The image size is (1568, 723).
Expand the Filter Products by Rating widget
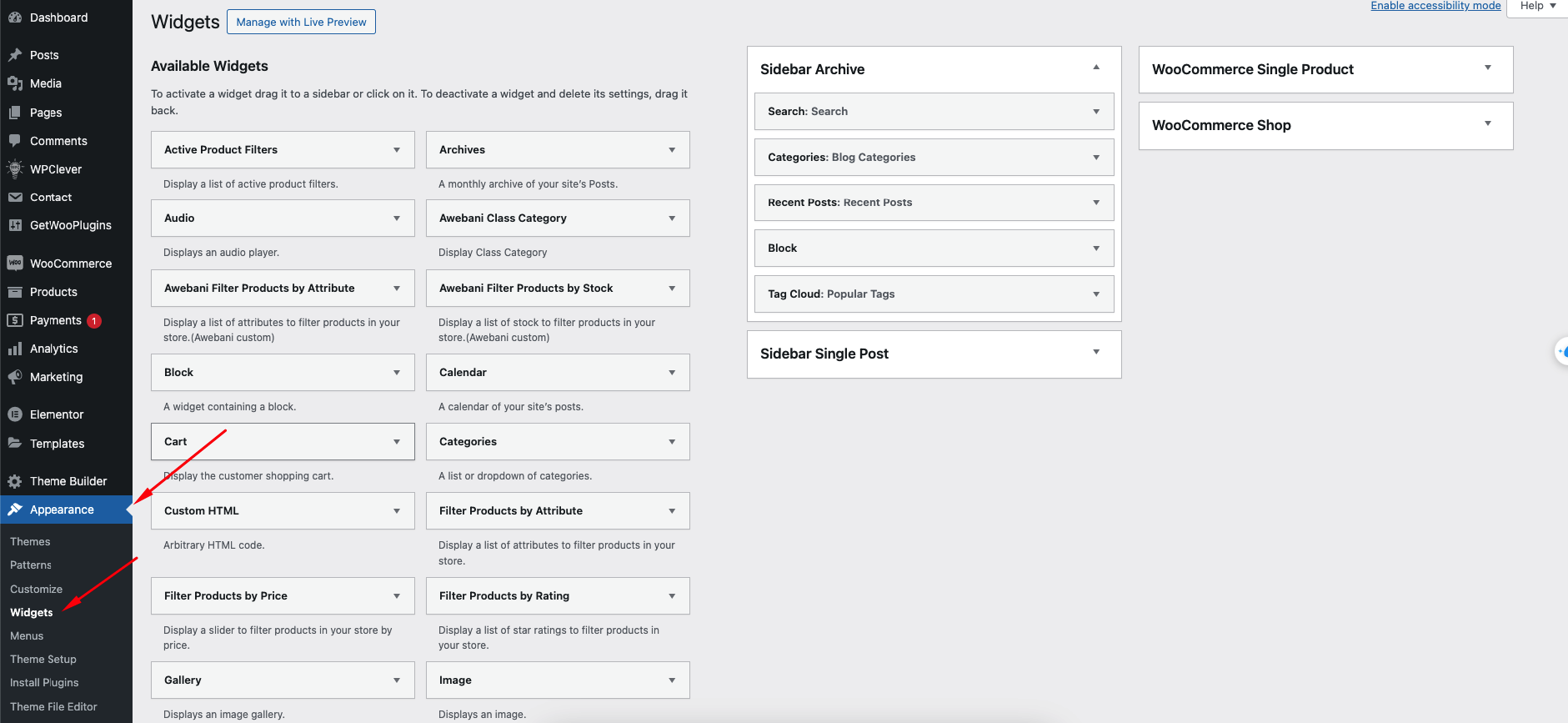pos(672,596)
